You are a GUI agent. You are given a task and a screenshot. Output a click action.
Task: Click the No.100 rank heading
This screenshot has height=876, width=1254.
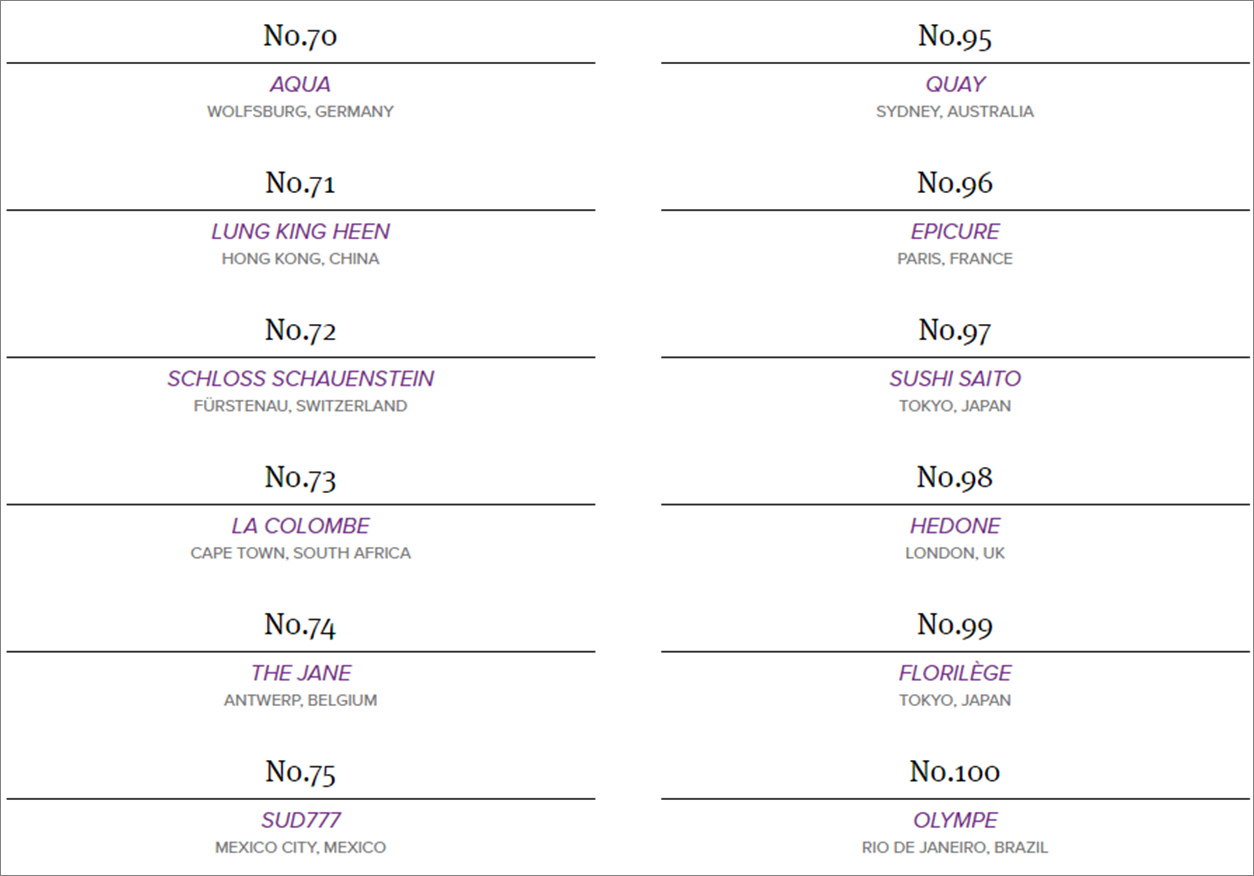click(x=955, y=772)
